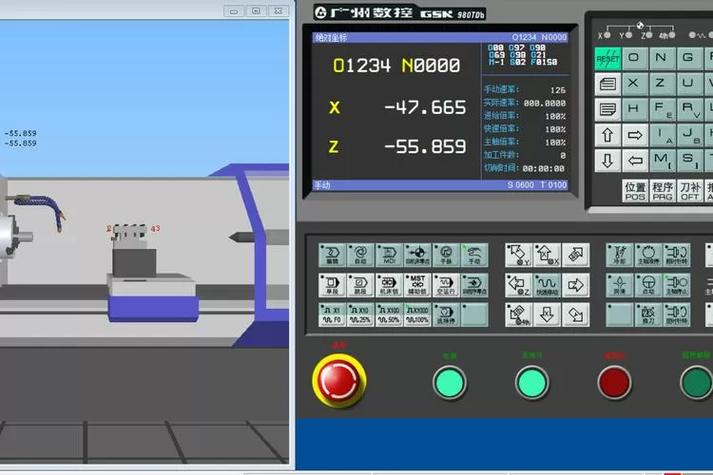
Task: Tap the J/B letter key
Action: [x=689, y=135]
